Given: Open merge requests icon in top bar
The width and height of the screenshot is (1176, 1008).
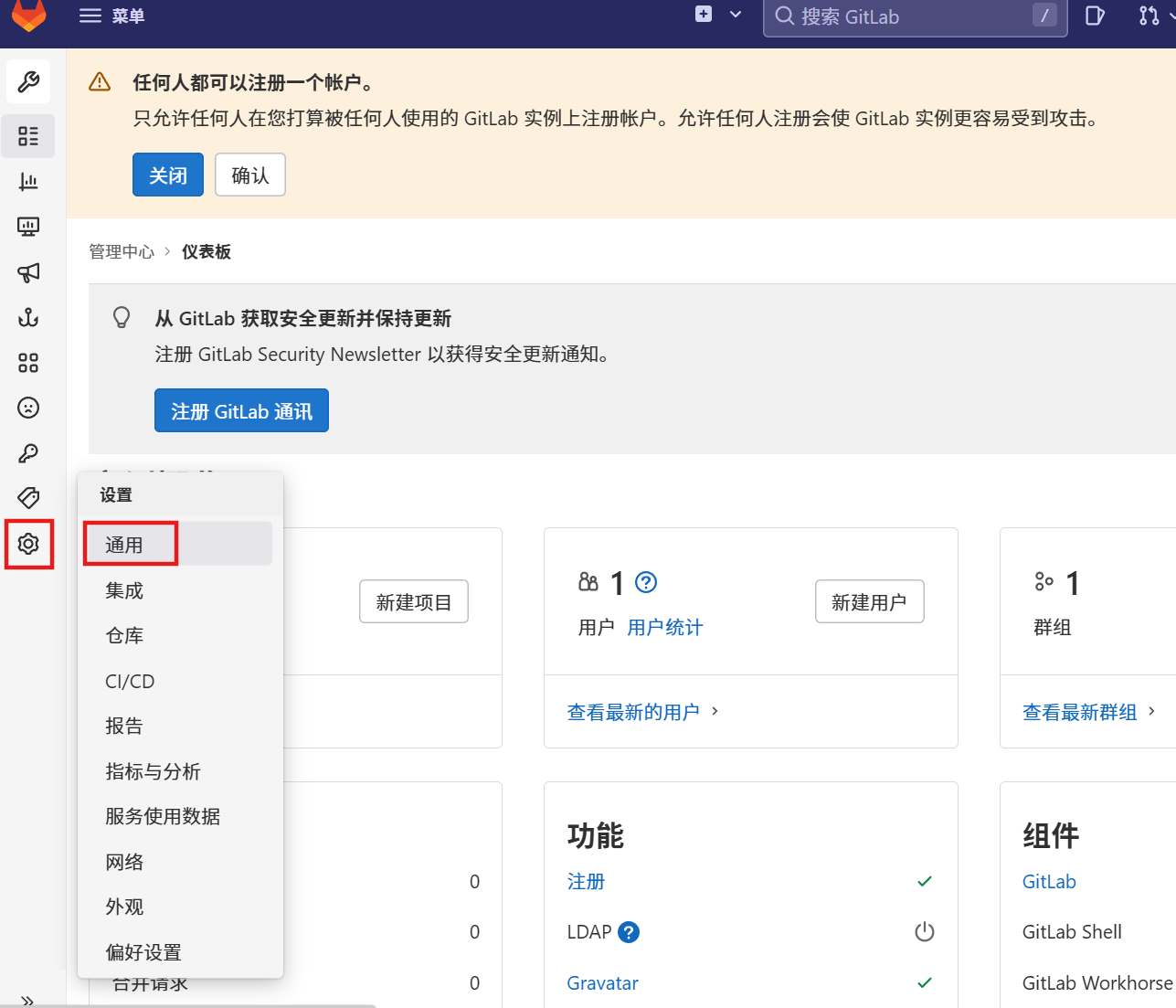Looking at the screenshot, I should click(x=1149, y=16).
